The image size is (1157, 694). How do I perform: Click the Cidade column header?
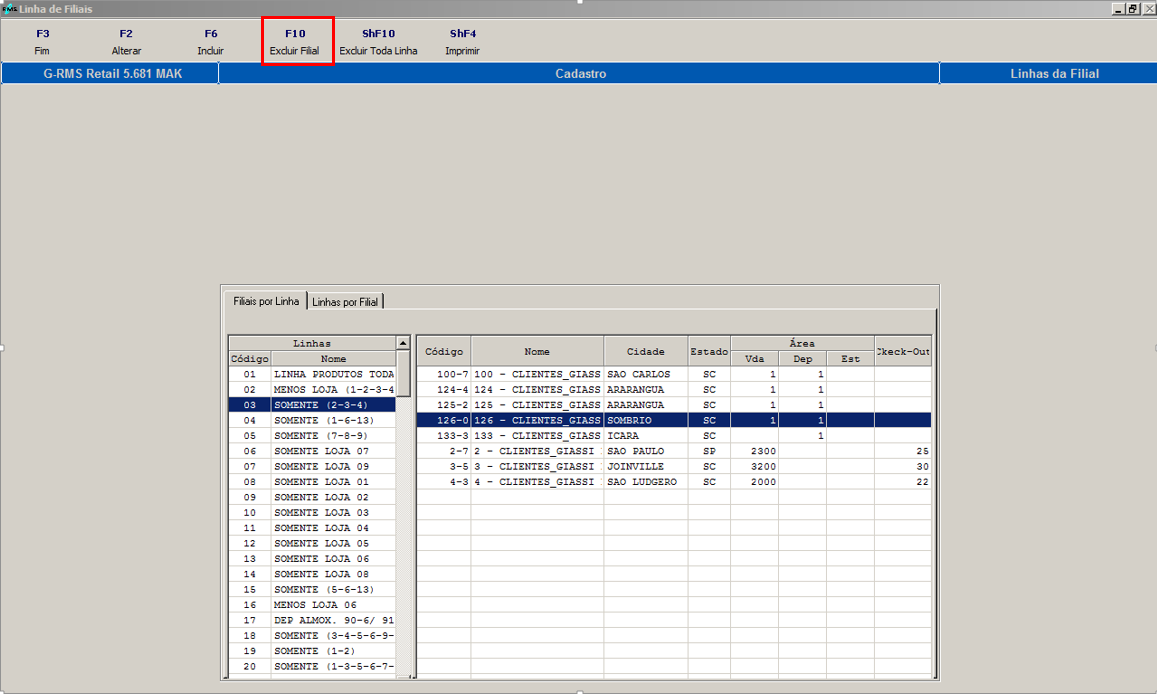coord(646,352)
